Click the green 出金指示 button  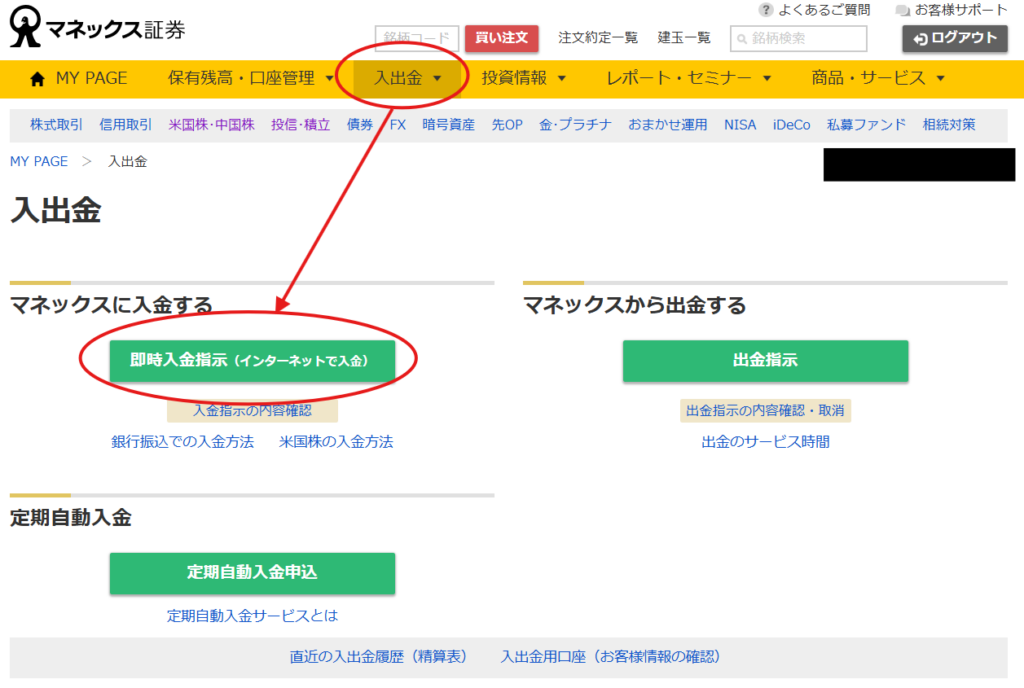pos(765,361)
